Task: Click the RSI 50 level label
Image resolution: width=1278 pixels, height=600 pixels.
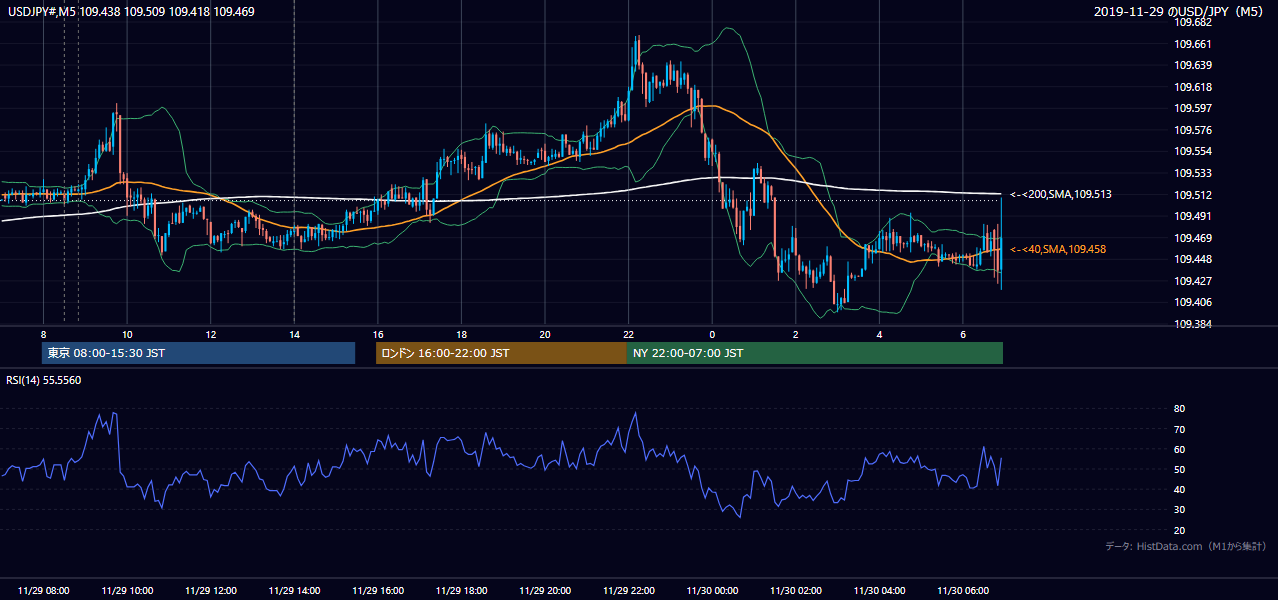Action: click(x=1179, y=469)
